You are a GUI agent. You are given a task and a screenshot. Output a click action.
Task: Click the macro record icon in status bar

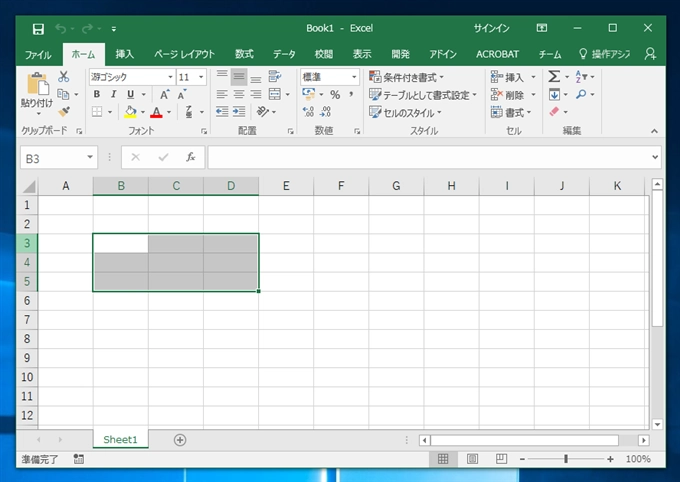pyautogui.click(x=78, y=459)
